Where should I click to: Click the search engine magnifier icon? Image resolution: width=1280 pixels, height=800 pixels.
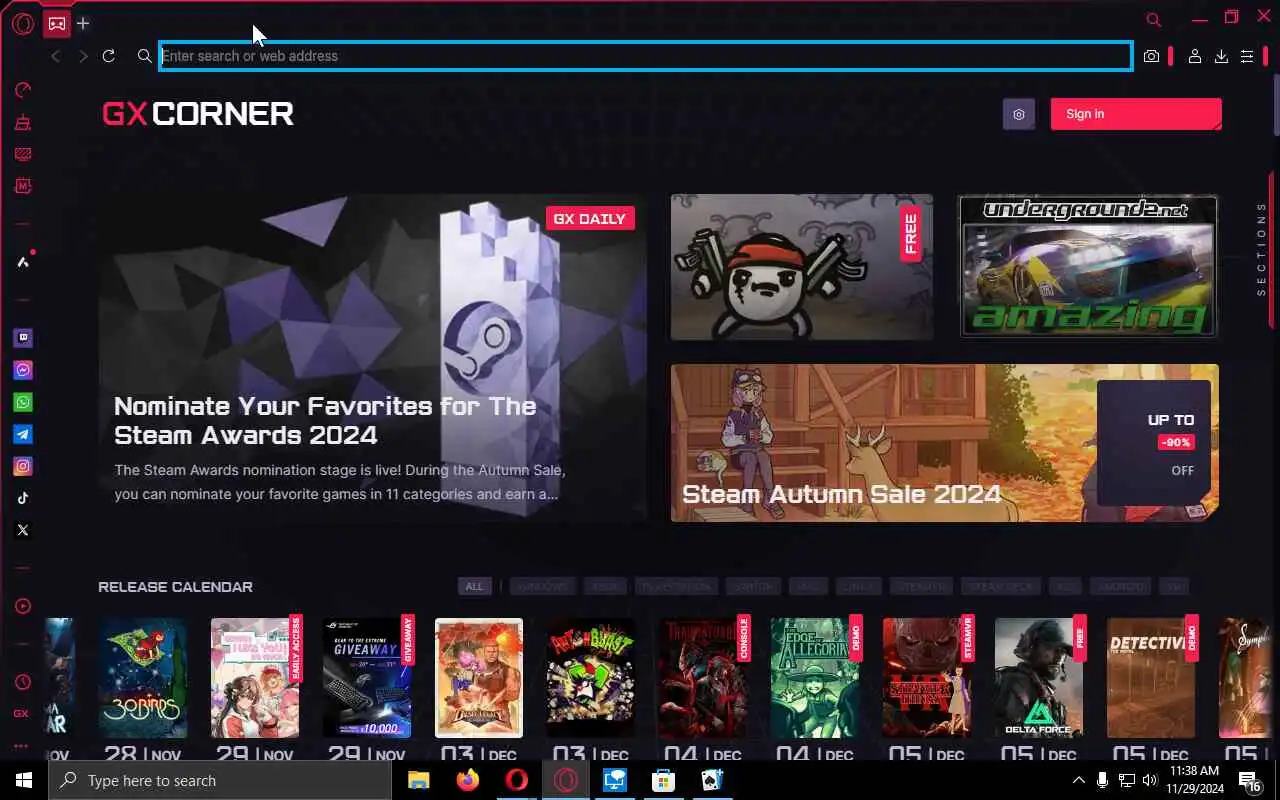(145, 56)
